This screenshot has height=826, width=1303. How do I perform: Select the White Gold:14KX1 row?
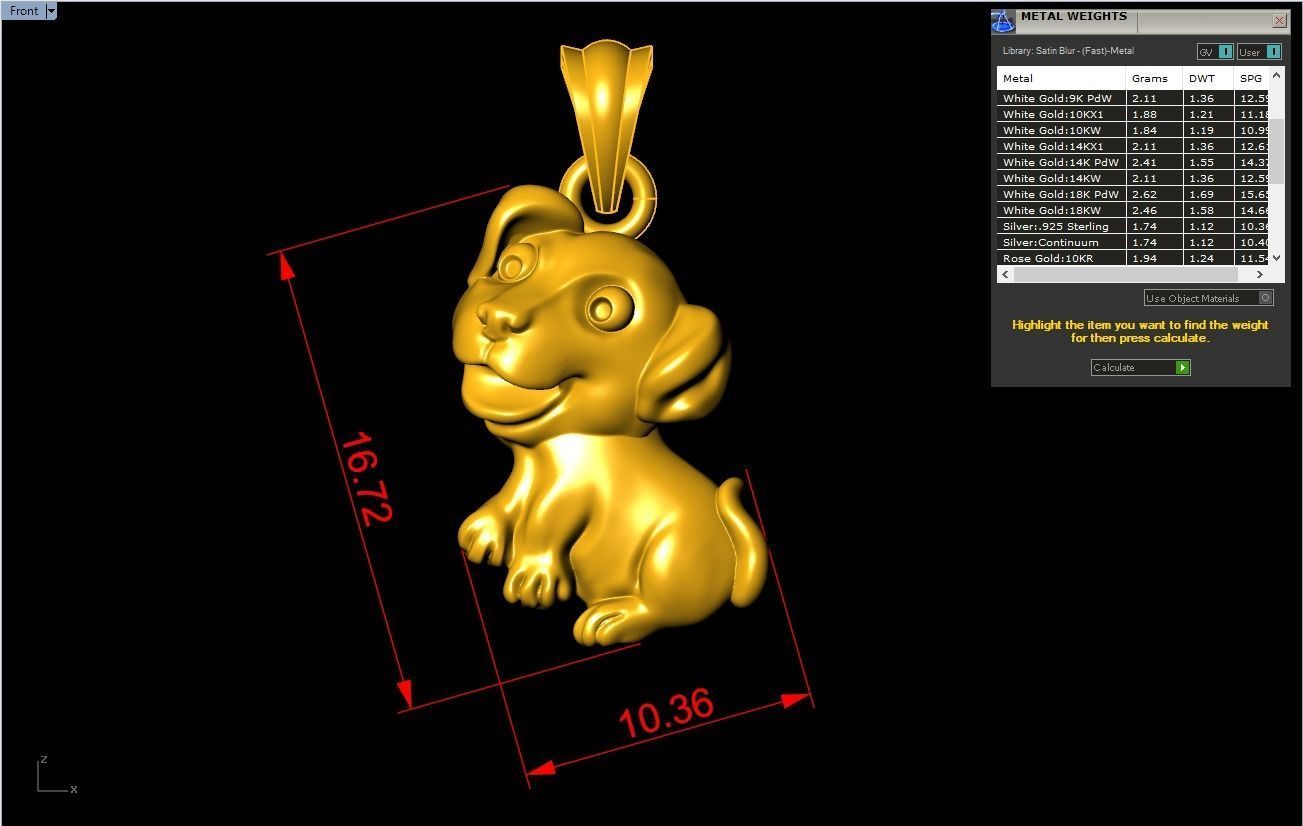(1133, 146)
